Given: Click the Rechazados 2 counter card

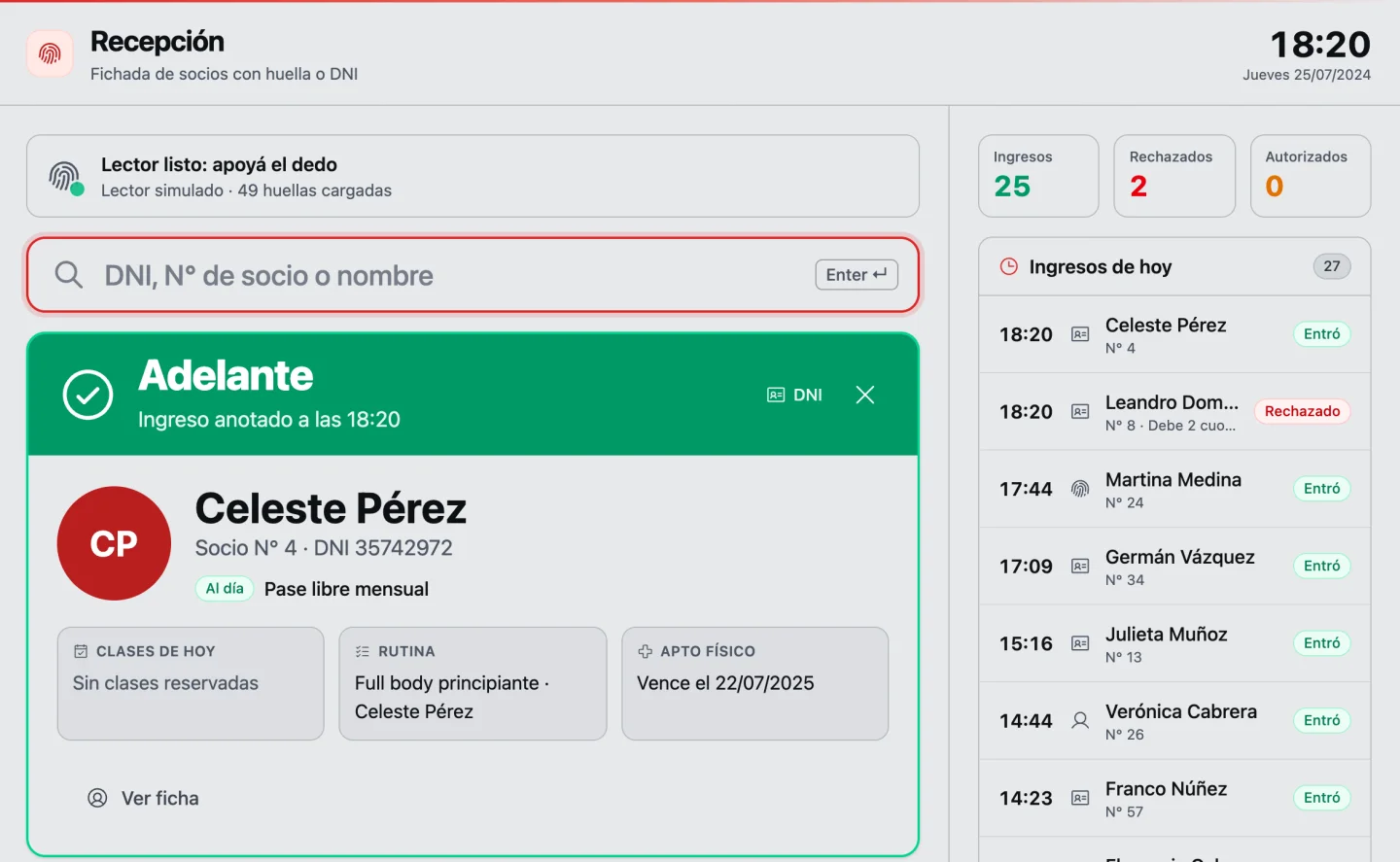Looking at the screenshot, I should [1174, 176].
